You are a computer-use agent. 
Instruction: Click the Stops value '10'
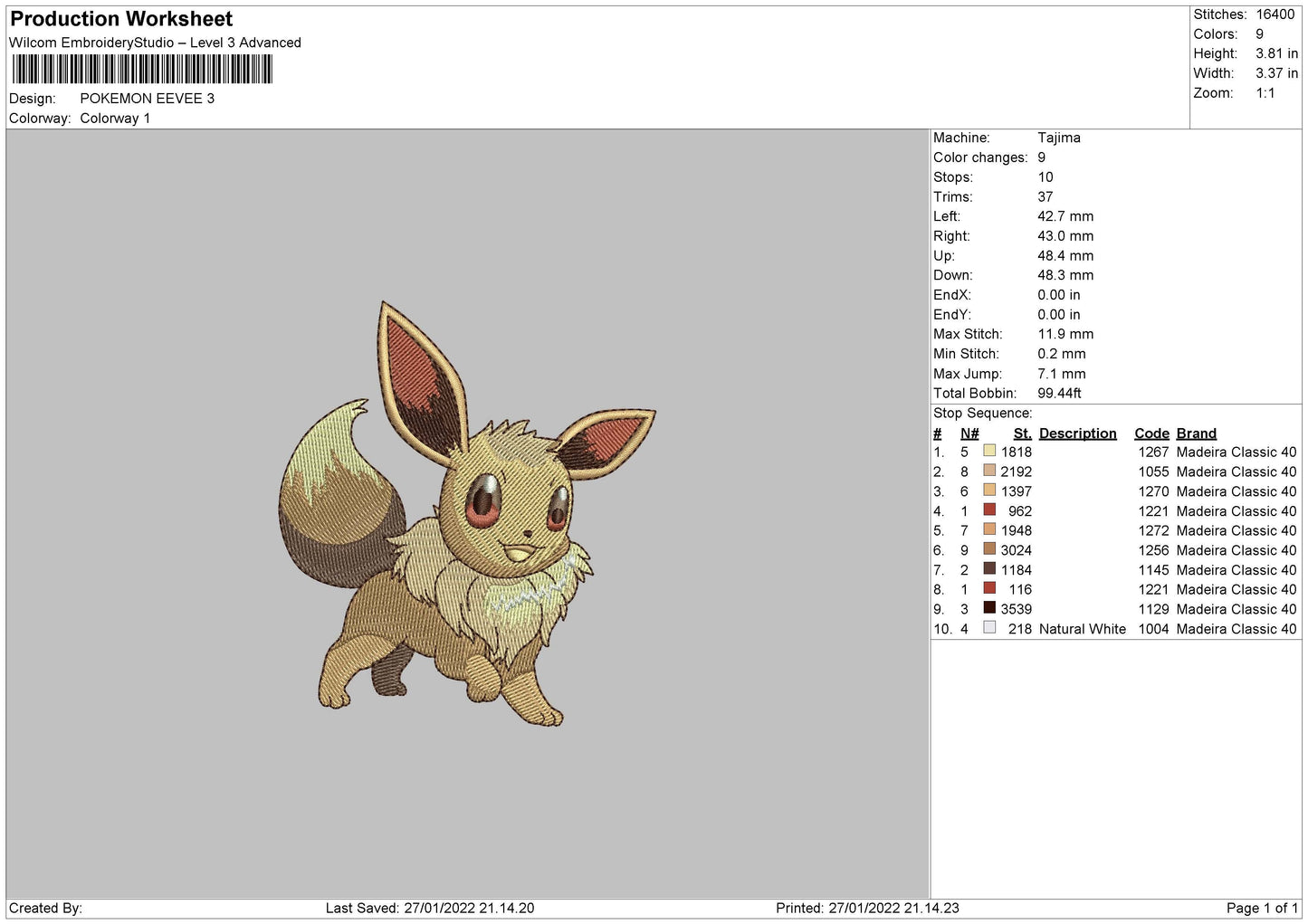click(x=1045, y=177)
